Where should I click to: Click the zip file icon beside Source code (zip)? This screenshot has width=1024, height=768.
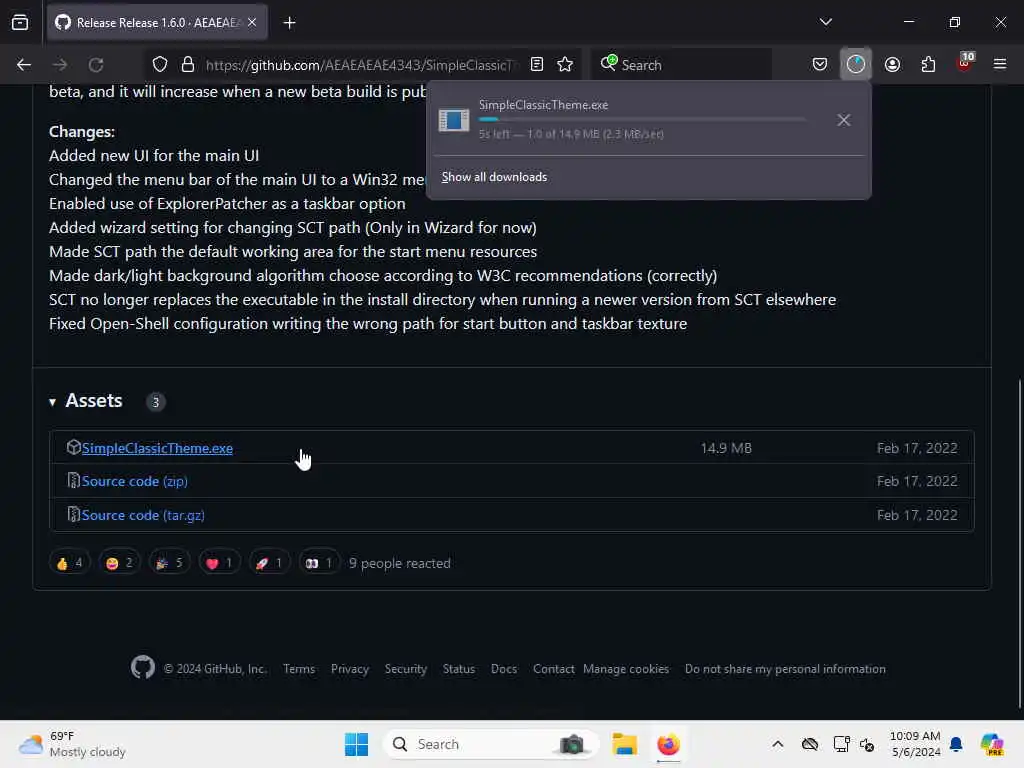pyautogui.click(x=73, y=481)
